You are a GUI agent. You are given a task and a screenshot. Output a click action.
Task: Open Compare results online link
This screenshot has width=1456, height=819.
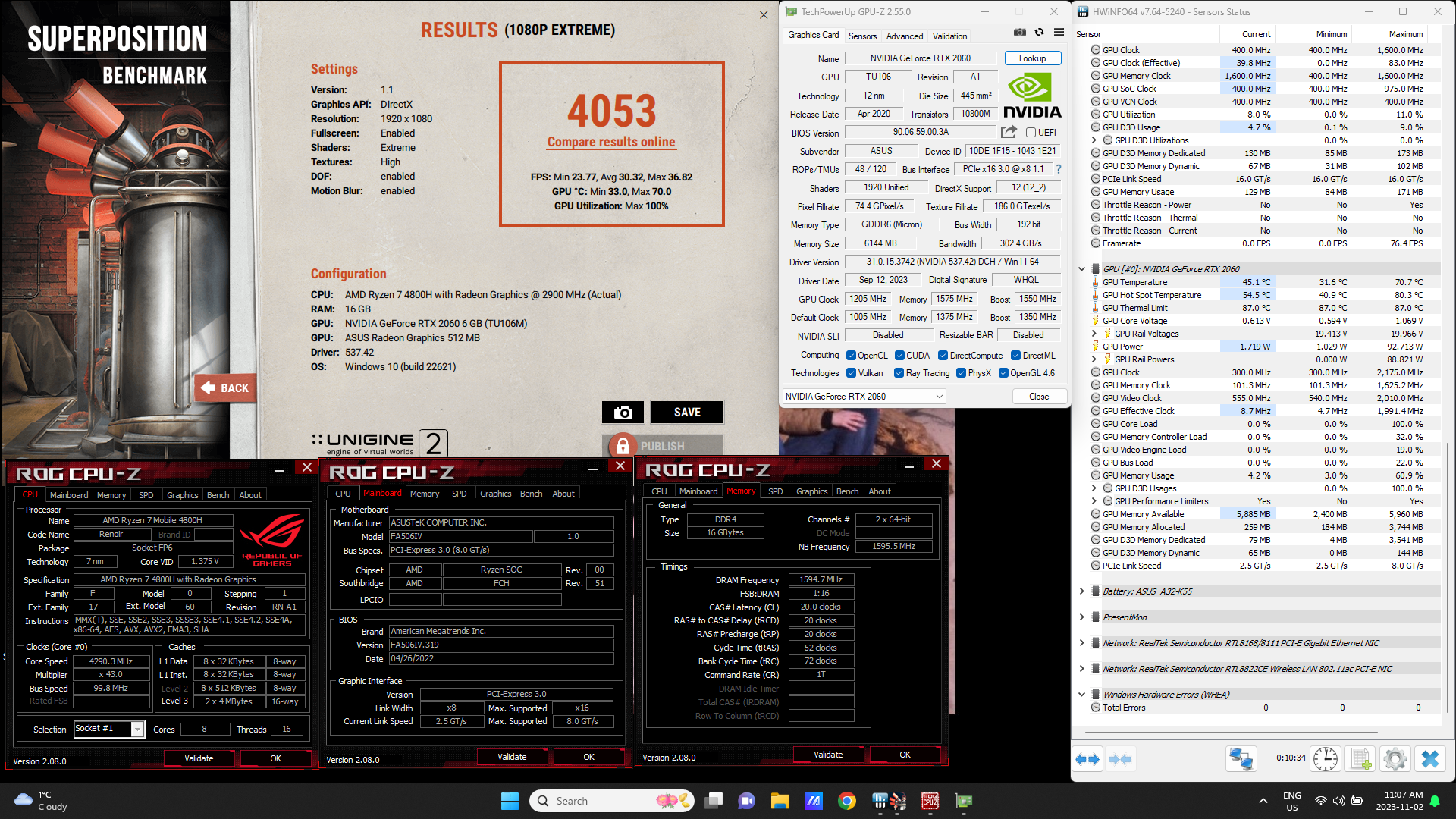click(611, 143)
